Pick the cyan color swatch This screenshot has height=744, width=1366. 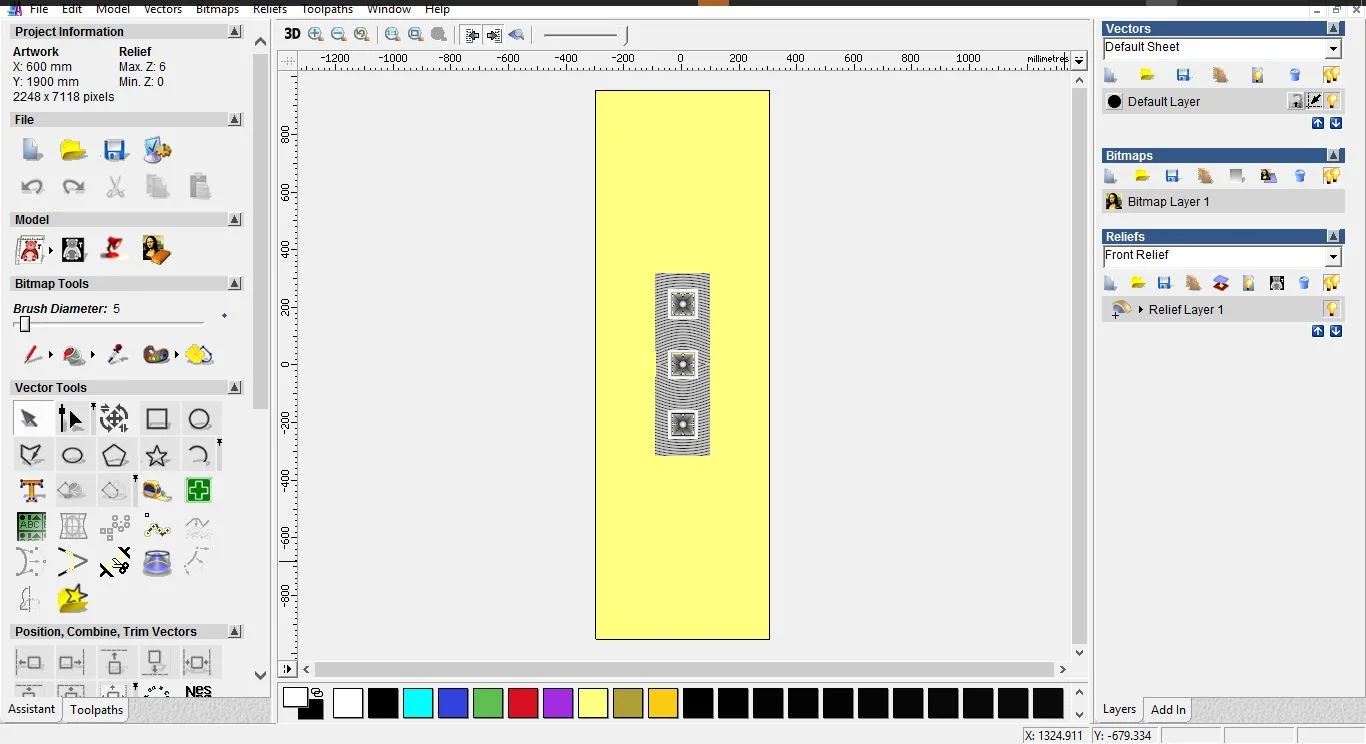(418, 703)
